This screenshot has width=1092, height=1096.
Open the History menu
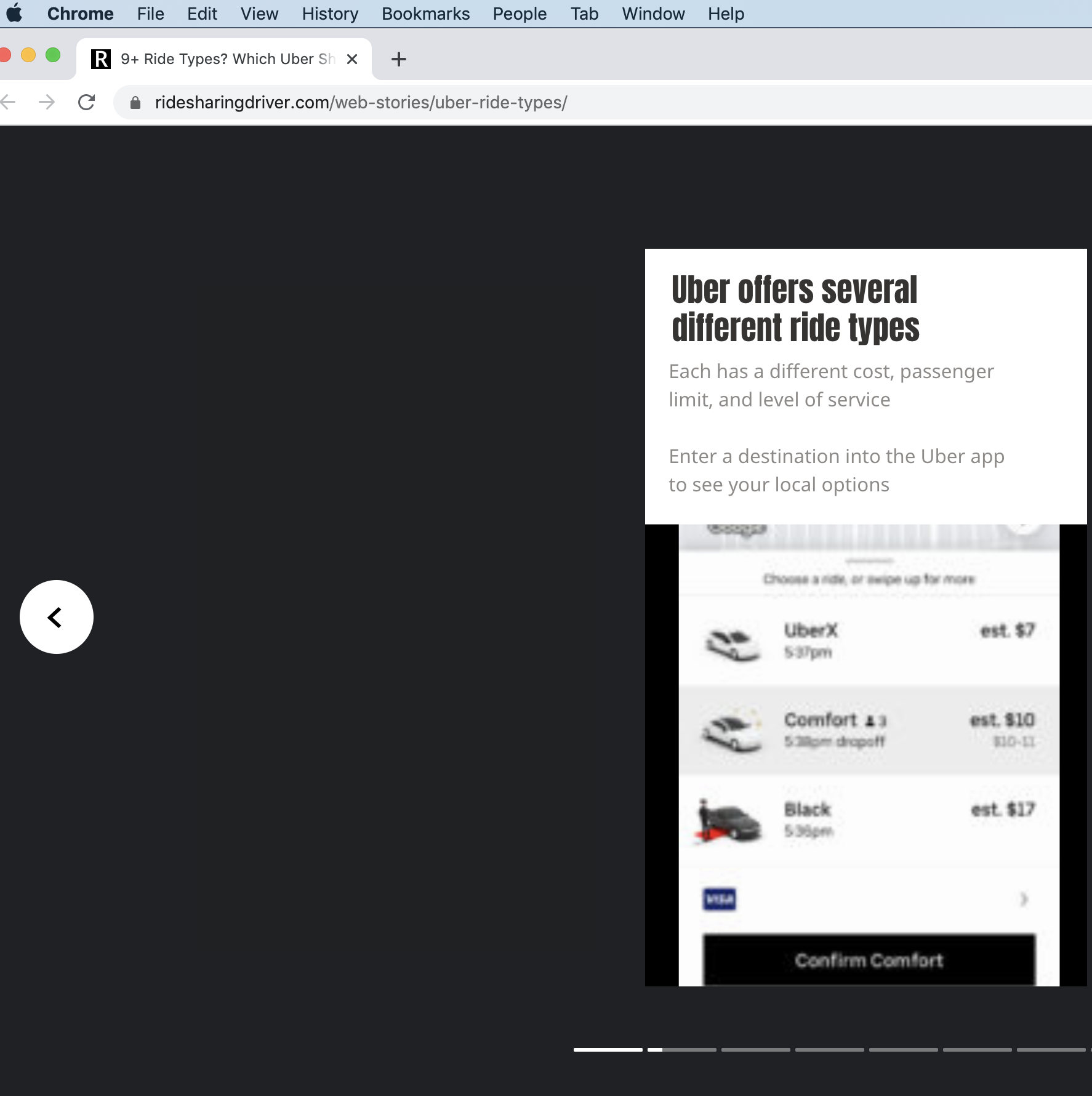tap(329, 14)
